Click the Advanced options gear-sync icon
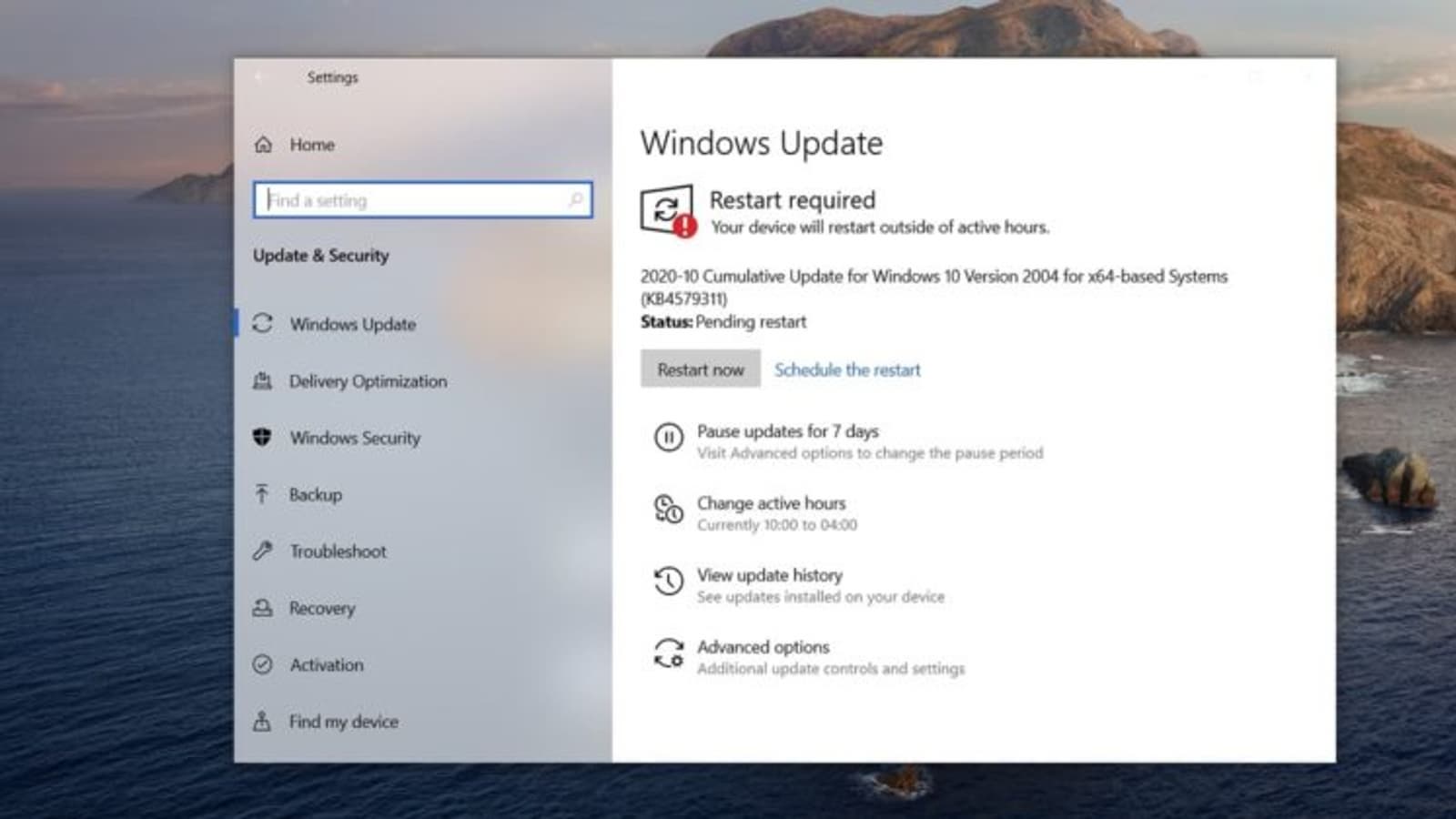Image resolution: width=1456 pixels, height=819 pixels. pyautogui.click(x=669, y=653)
